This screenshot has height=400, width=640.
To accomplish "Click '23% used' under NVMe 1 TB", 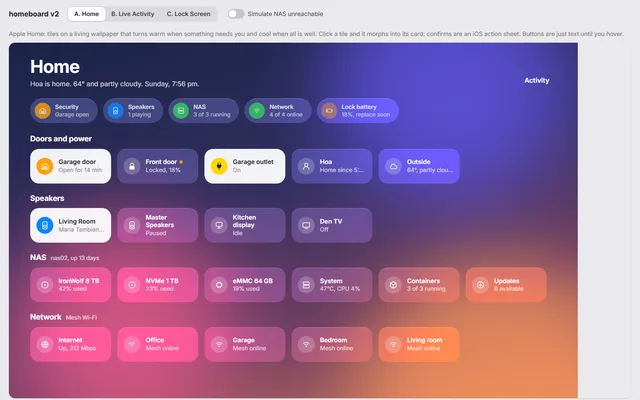I will [160, 289].
